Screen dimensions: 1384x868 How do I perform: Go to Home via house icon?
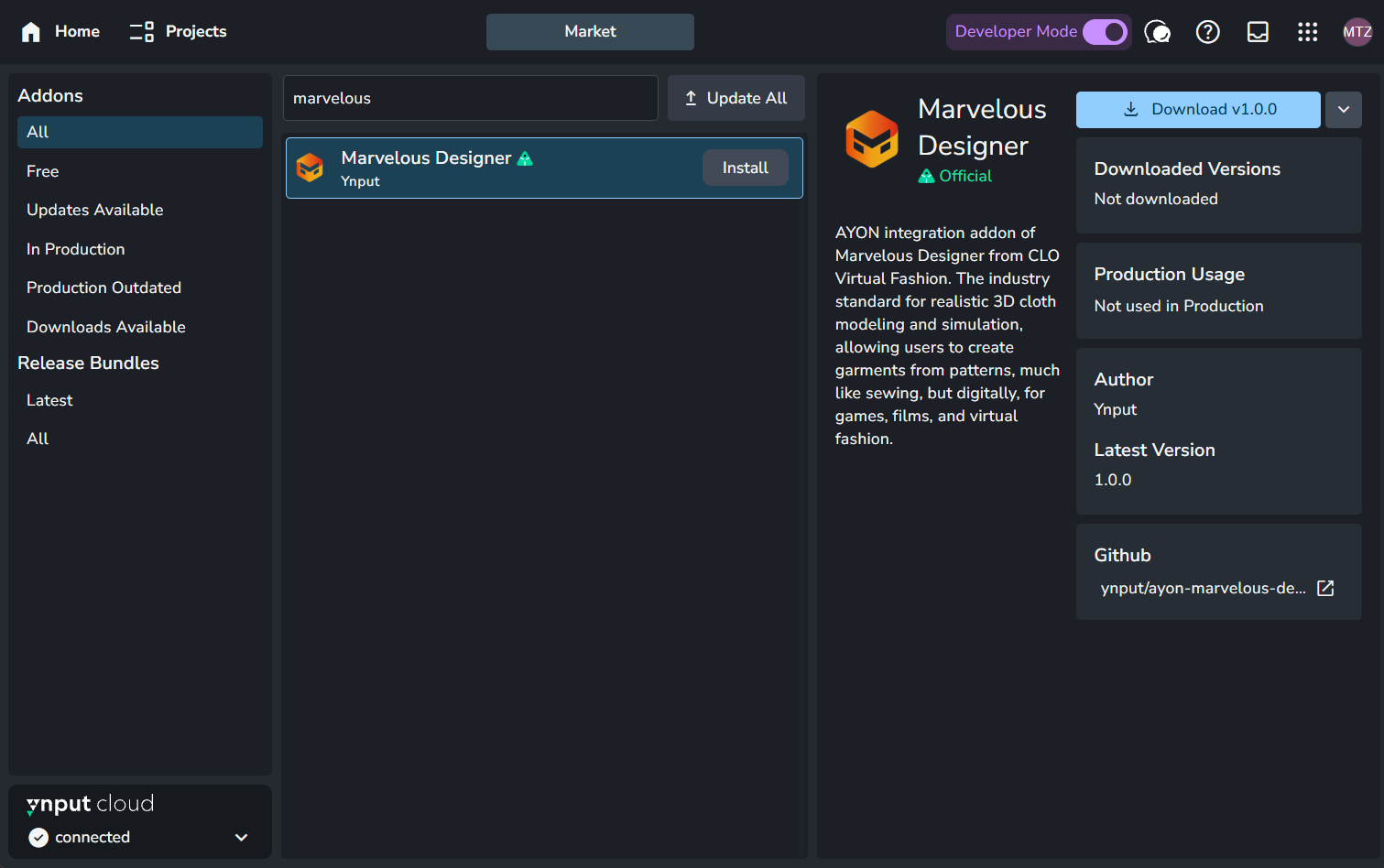pyautogui.click(x=31, y=32)
